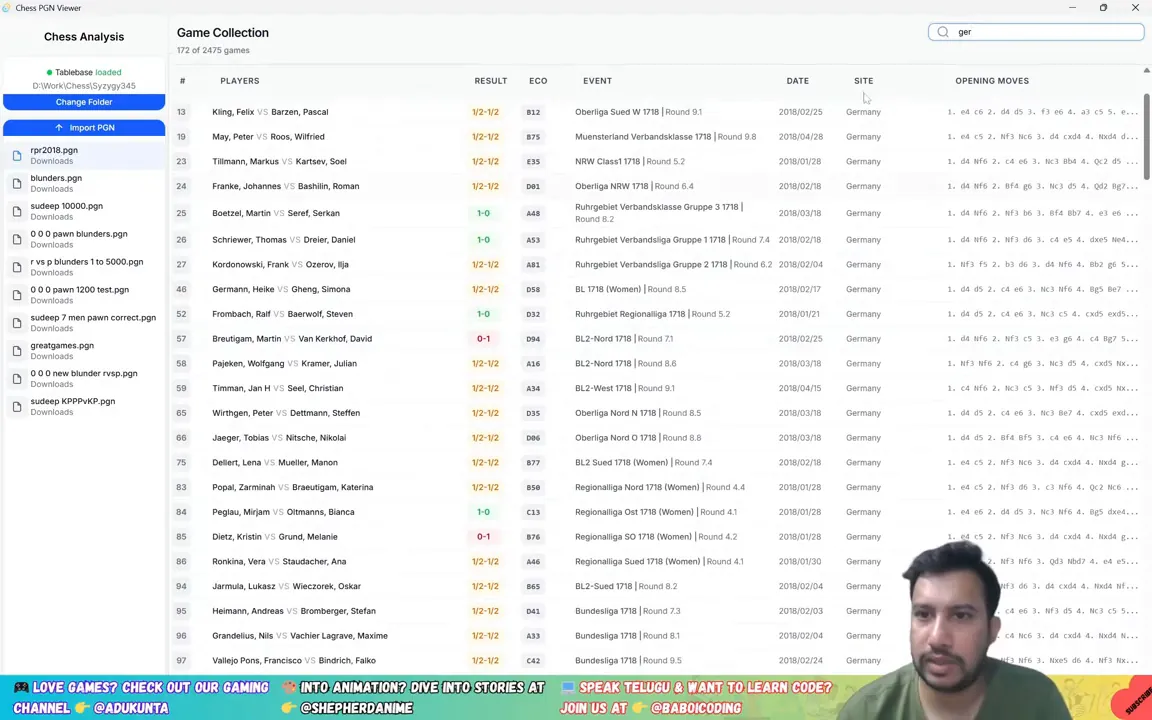The height and width of the screenshot is (720, 1152).
Task: Click the OPENING MOVES column header
Action: [992, 81]
